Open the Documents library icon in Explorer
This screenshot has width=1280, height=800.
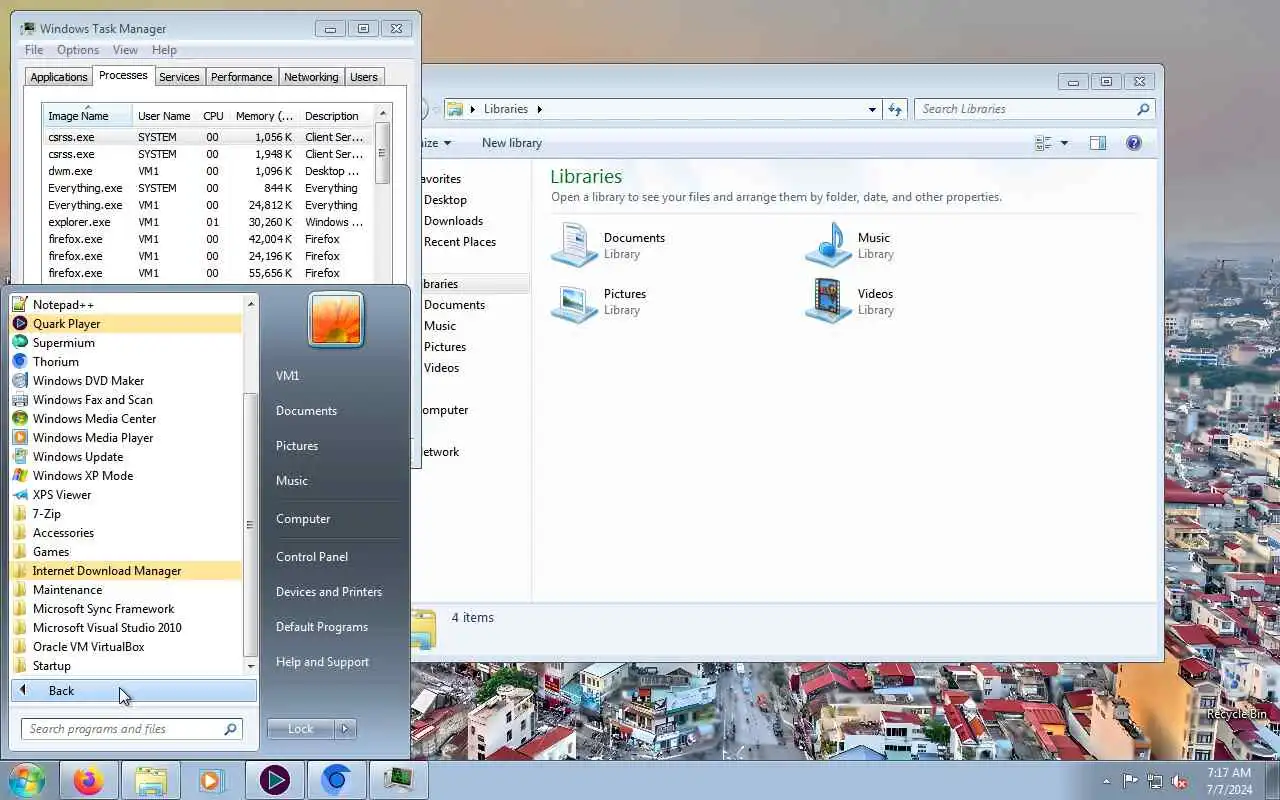(x=575, y=245)
